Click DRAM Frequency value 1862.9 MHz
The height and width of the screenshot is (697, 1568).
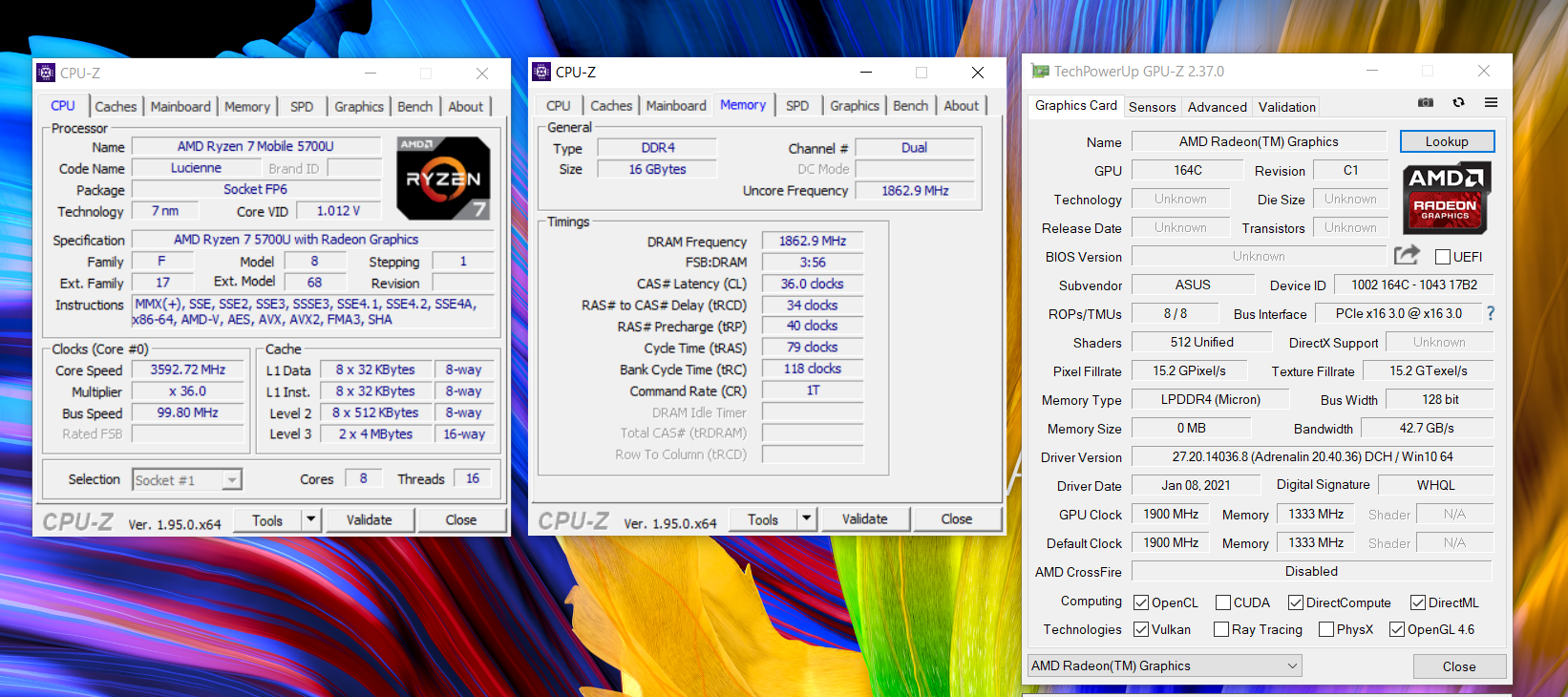tap(813, 241)
